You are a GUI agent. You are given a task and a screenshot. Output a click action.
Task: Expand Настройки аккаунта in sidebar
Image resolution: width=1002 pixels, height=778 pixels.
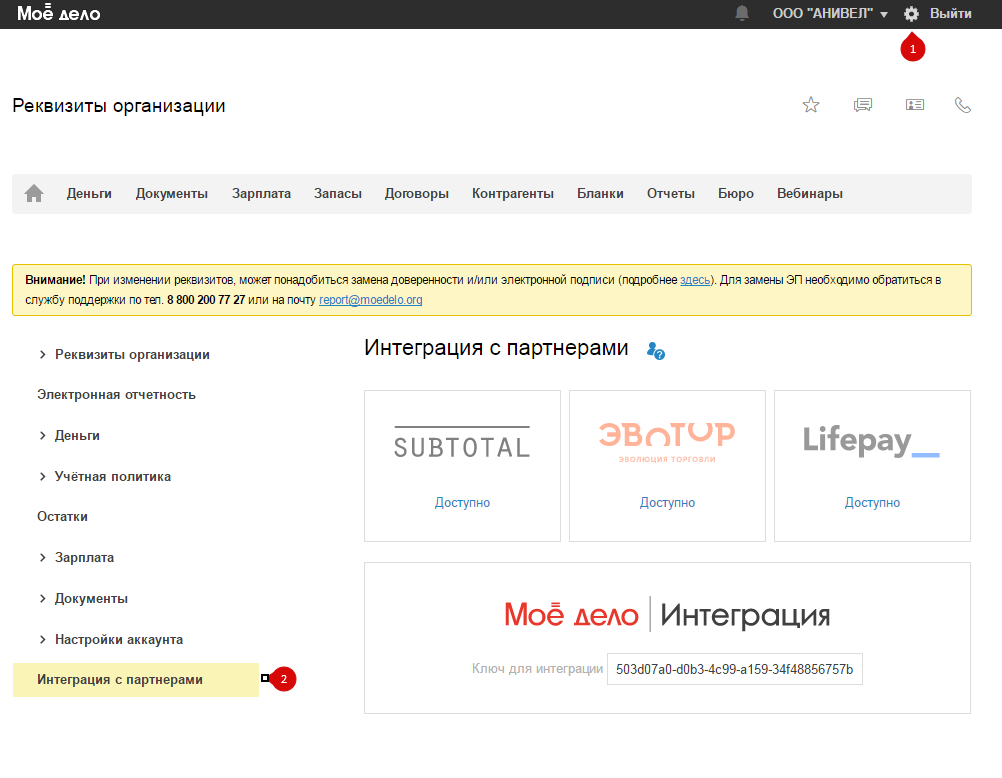click(x=111, y=639)
